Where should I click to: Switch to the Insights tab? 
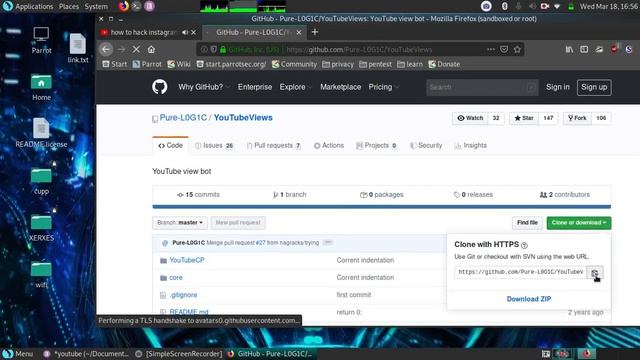[x=471, y=146]
